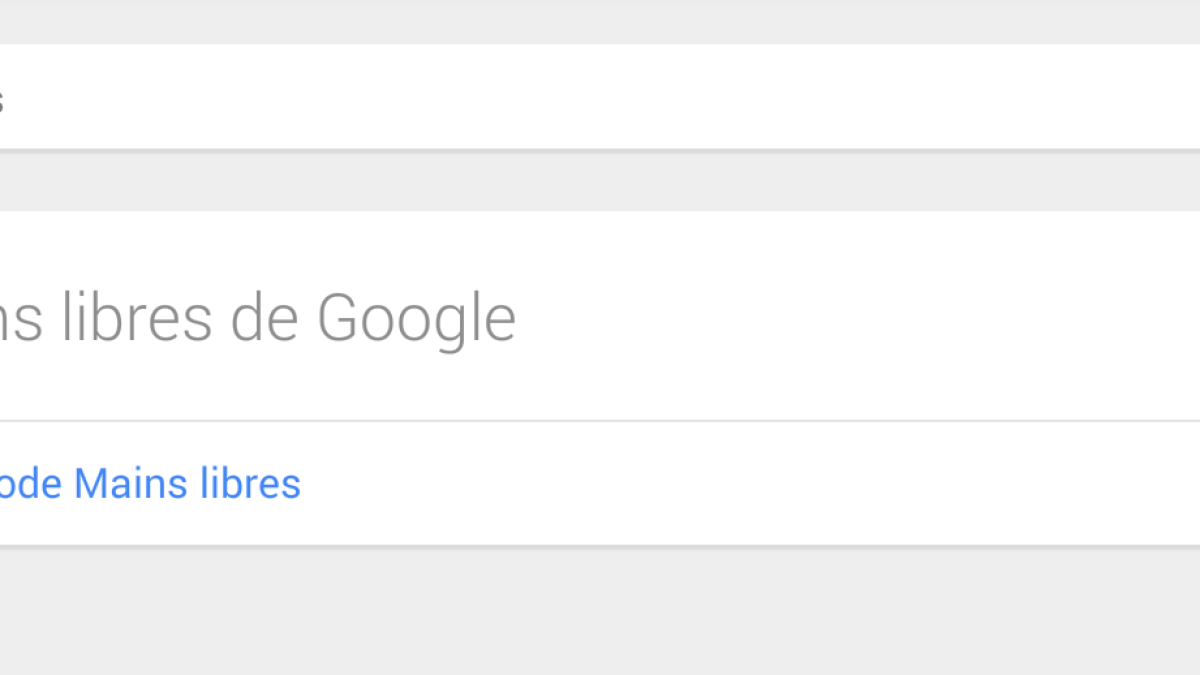The width and height of the screenshot is (1200, 675).
Task: Click the capital "G" in "Google"
Action: tap(340, 318)
